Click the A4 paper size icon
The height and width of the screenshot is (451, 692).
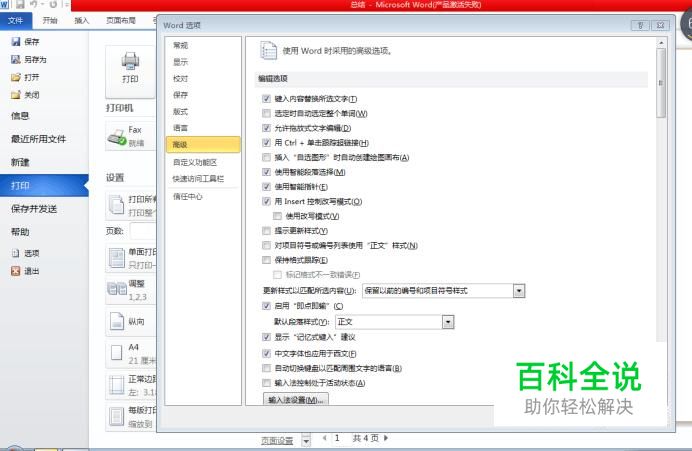coord(117,353)
